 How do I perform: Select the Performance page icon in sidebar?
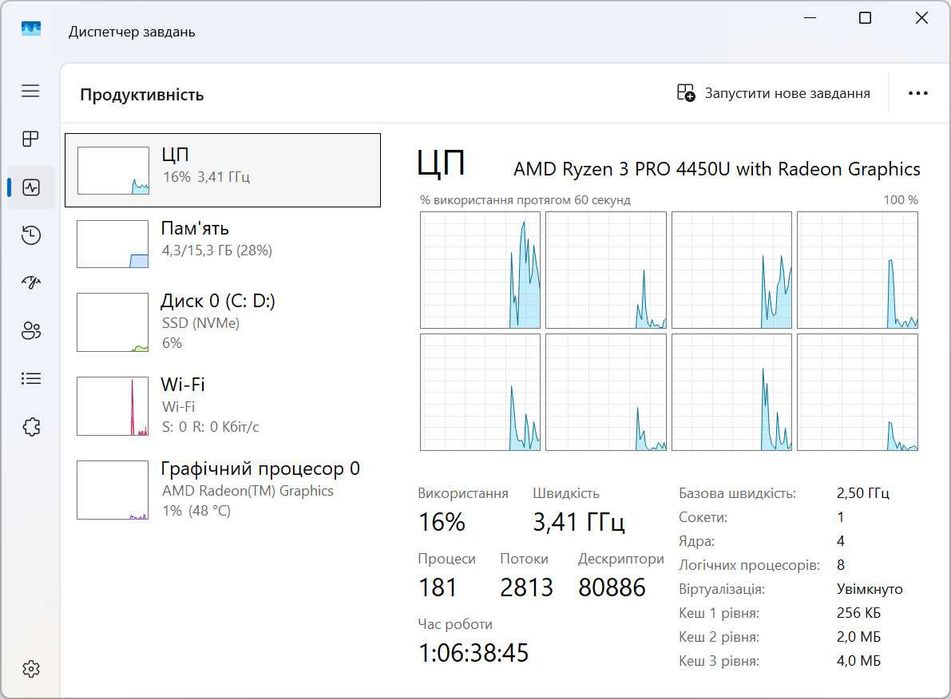click(x=31, y=187)
